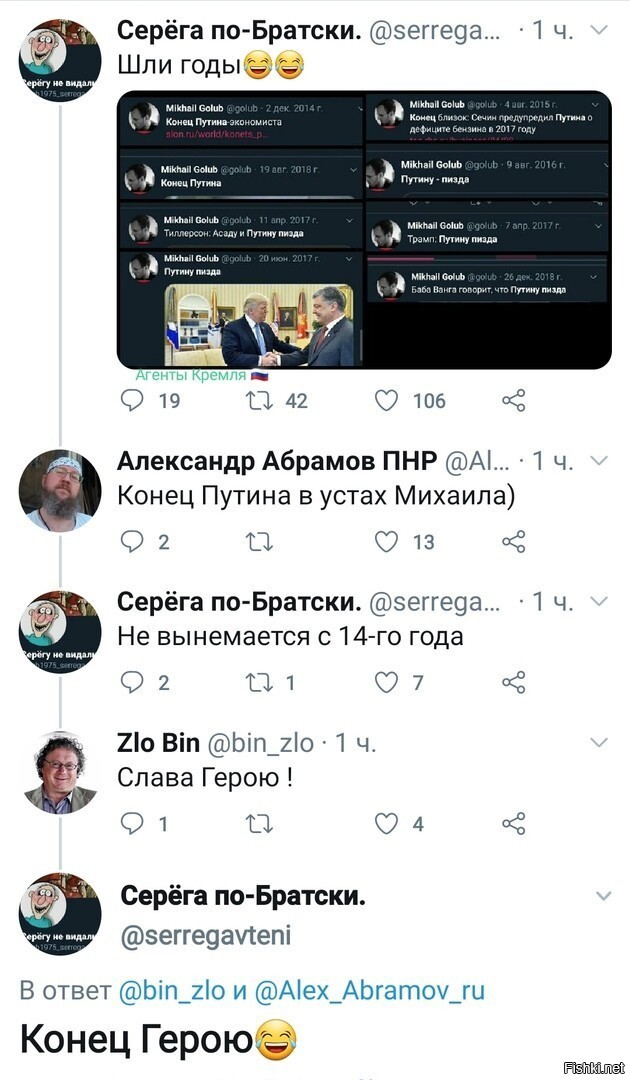630x1080 pixels.
Task: Share the Не вынемается tweet
Action: coord(514,683)
